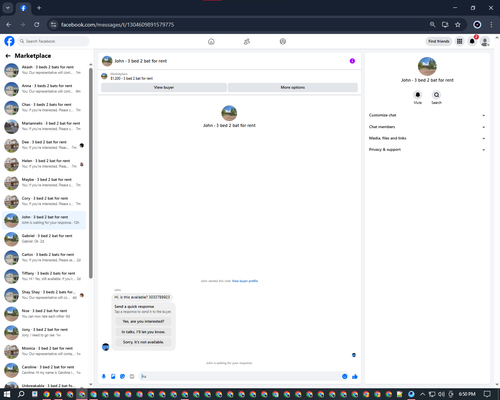Screen dimensions: 500x400
Task: Open the View buyer profile link
Action: (245, 281)
